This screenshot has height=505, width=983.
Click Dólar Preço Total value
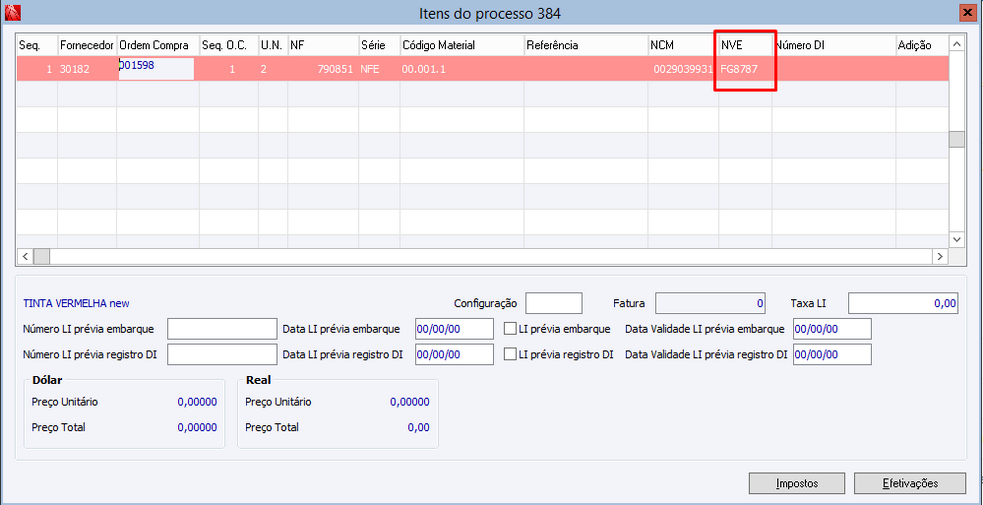coord(197,428)
